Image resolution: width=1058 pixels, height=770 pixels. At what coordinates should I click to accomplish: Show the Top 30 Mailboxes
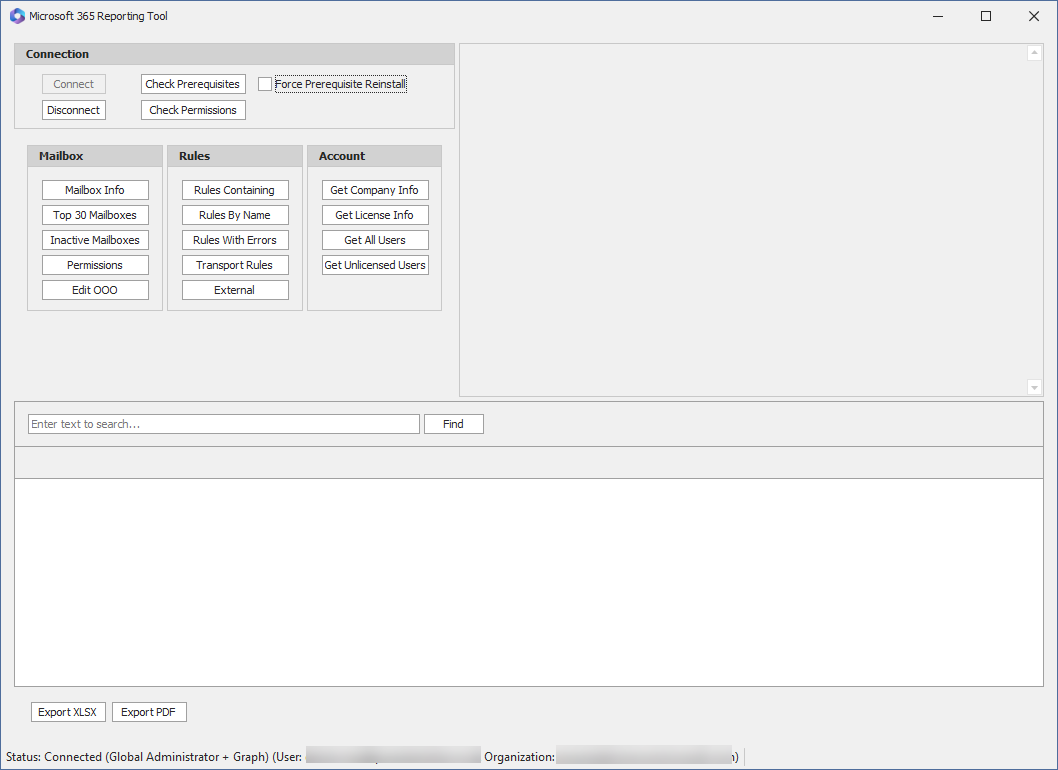95,215
